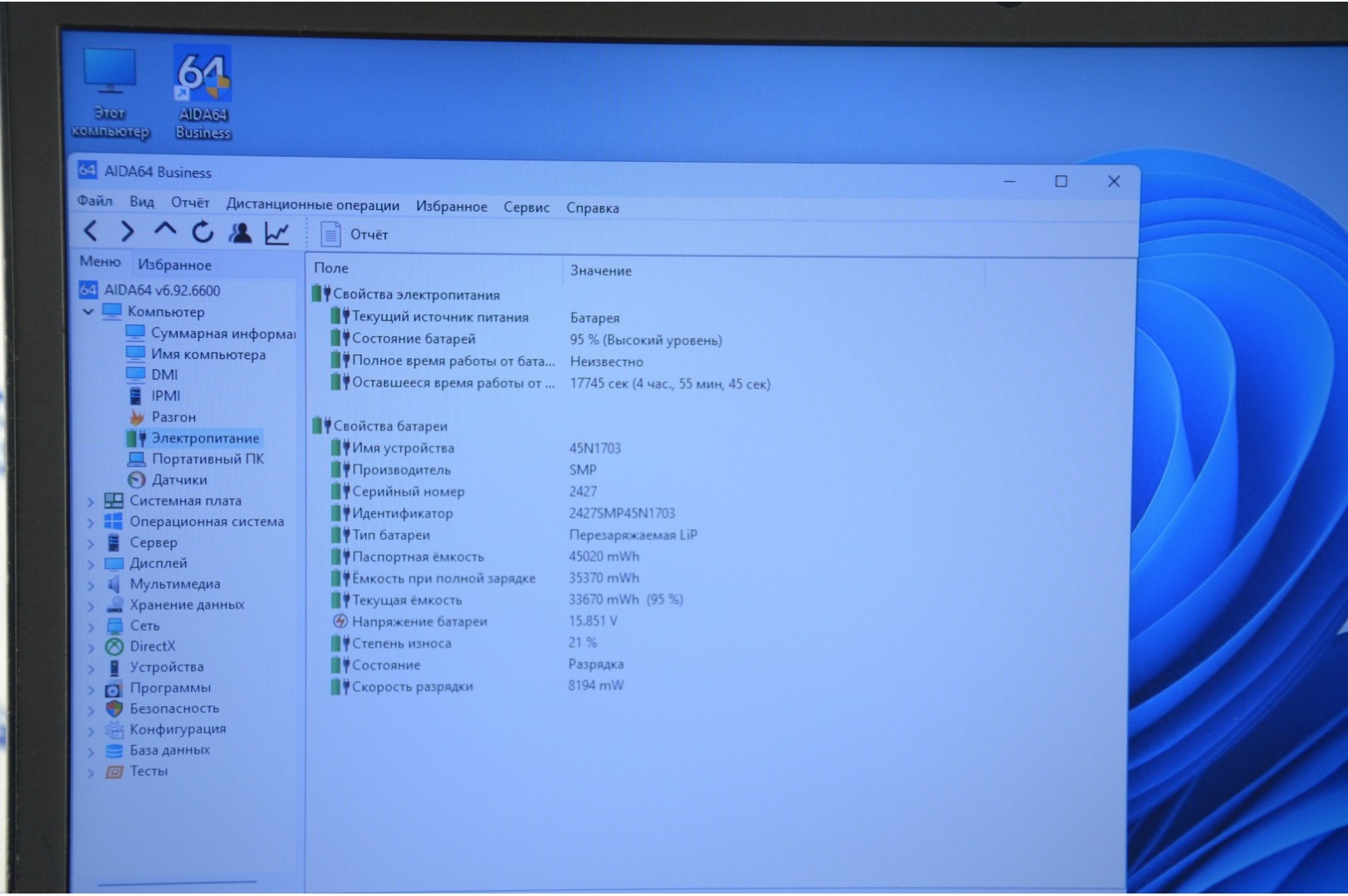Refresh the page with the Refresh icon
This screenshot has width=1348, height=896.
click(202, 233)
